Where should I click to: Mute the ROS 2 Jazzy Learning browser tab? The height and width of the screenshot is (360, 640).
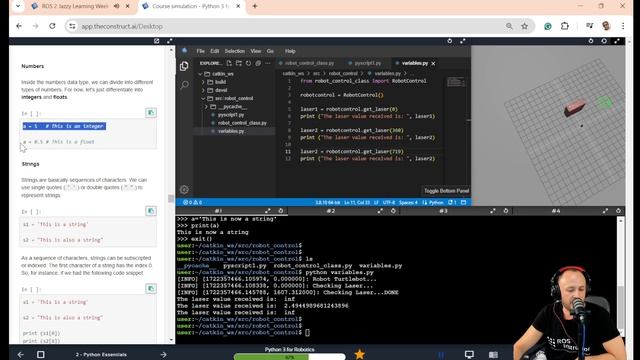117,6
